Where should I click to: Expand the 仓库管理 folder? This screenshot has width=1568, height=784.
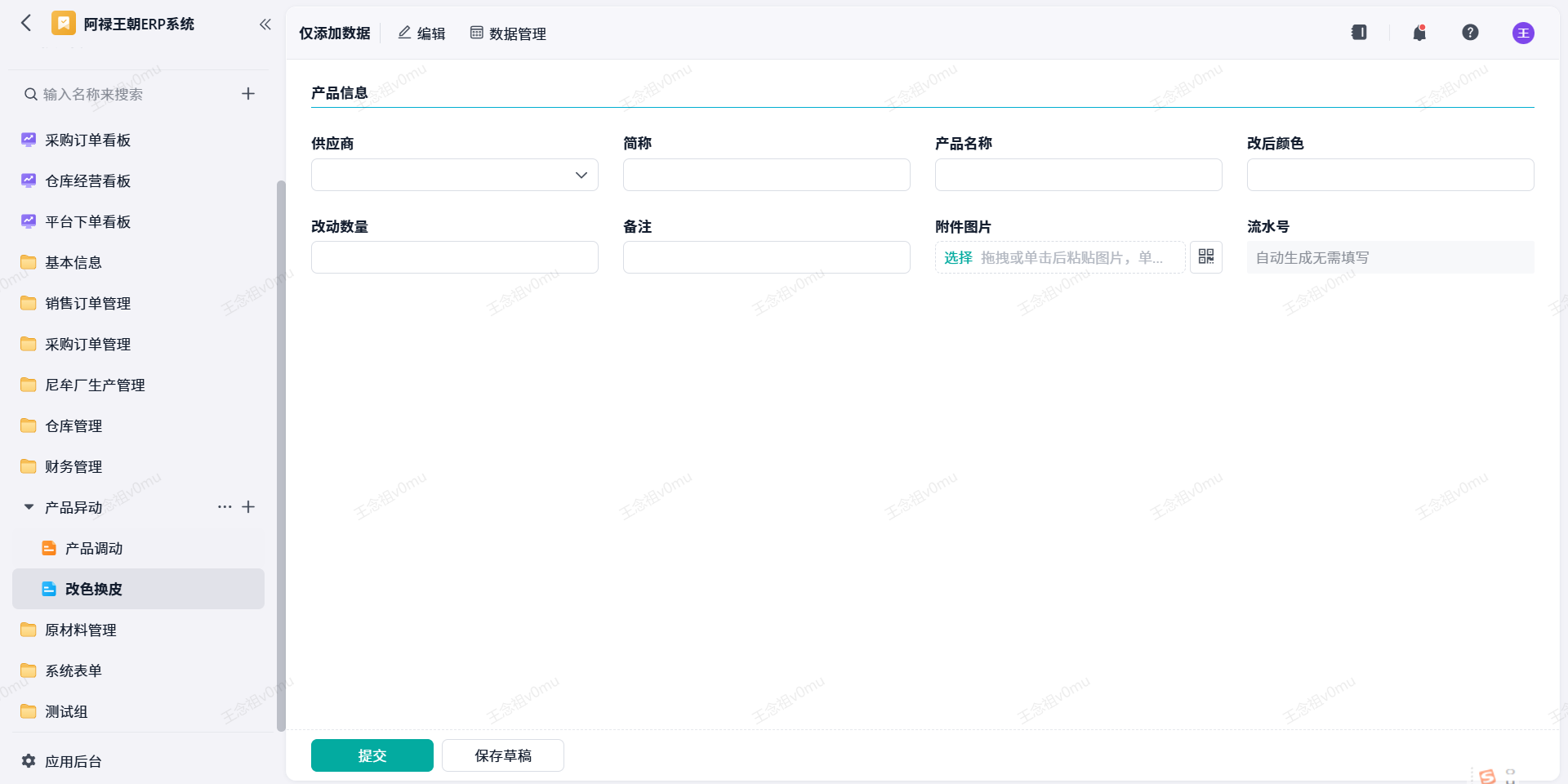click(139, 425)
